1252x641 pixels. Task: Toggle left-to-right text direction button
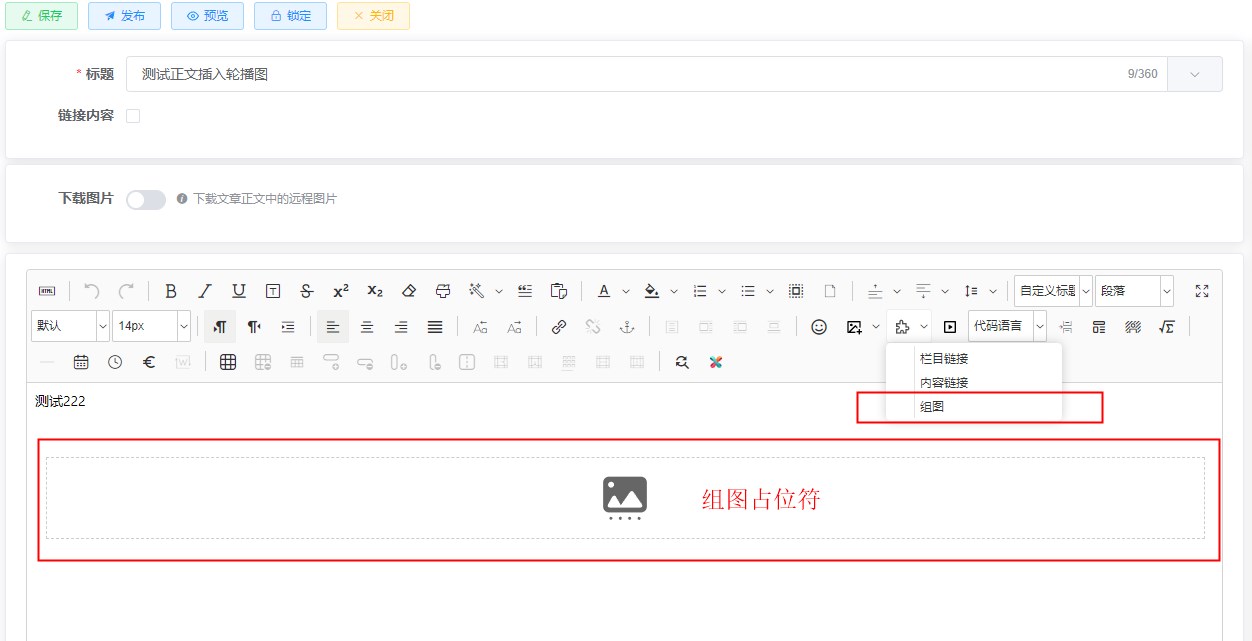(220, 327)
